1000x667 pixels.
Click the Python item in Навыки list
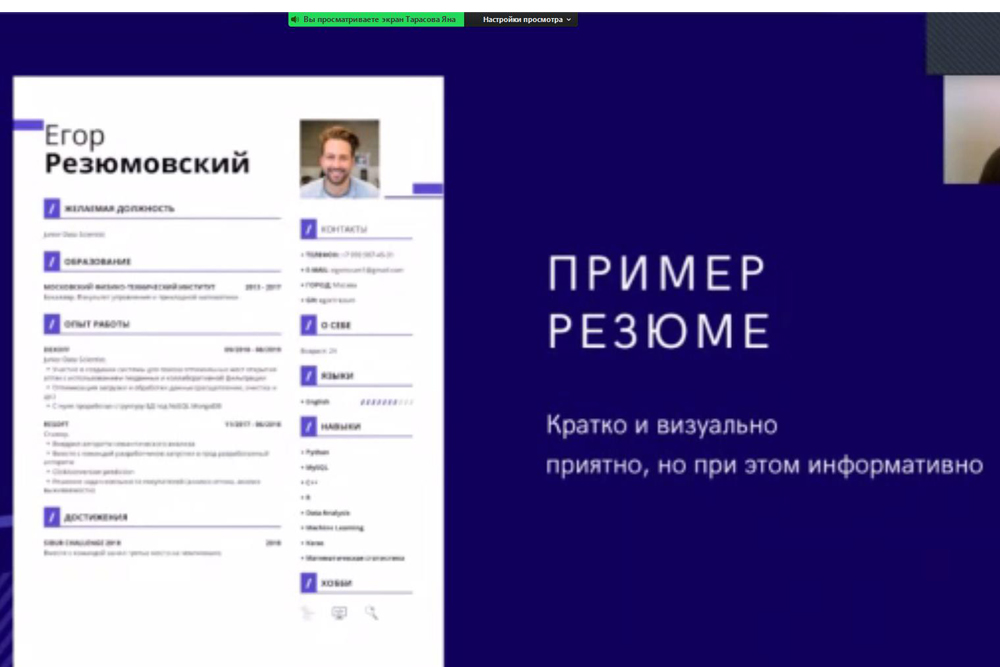coord(316,452)
